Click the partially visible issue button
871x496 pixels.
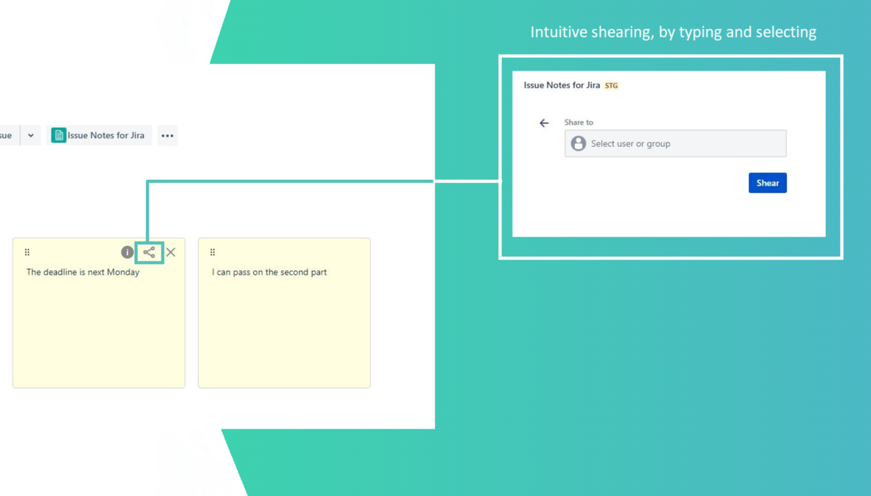(x=9, y=135)
